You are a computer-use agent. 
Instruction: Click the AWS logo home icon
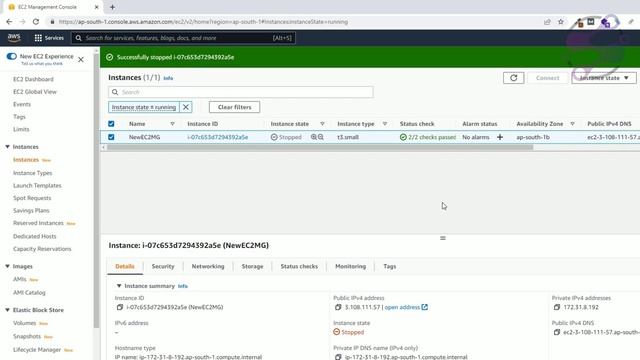(x=14, y=38)
